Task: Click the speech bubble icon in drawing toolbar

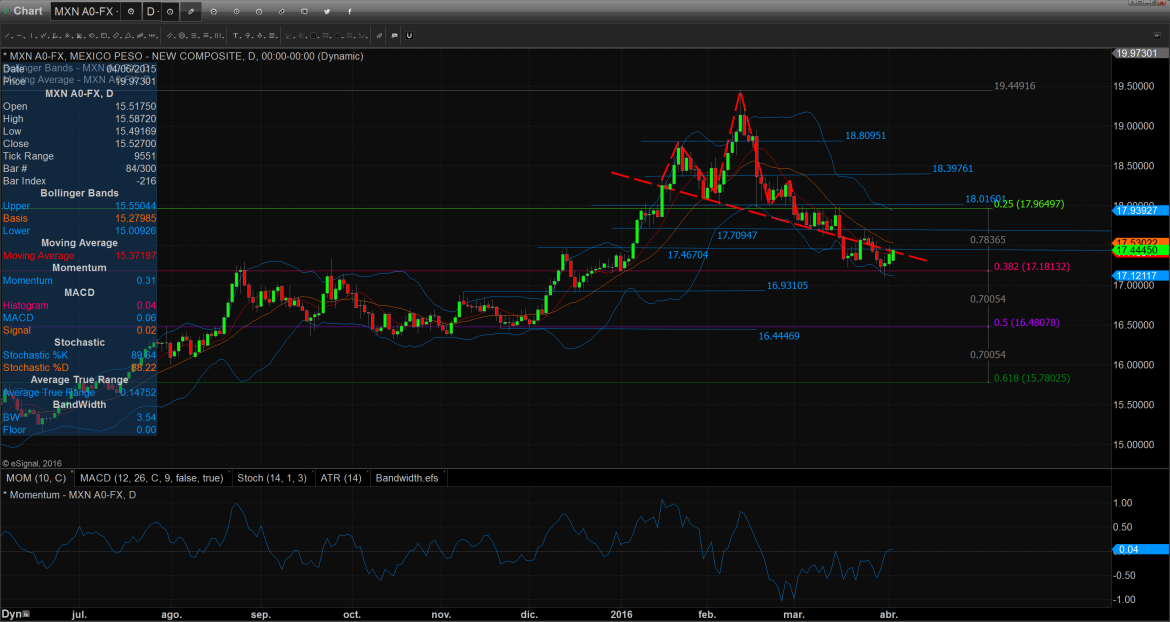Action: pos(395,35)
